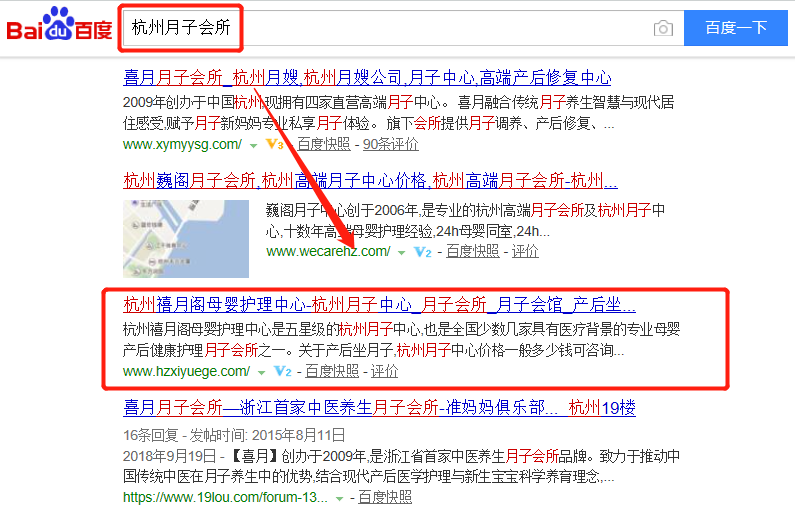This screenshot has width=795, height=512.
Task: Open result 喜月月子会所—浙江首家中医养生月子会所
Action: pyautogui.click(x=379, y=408)
